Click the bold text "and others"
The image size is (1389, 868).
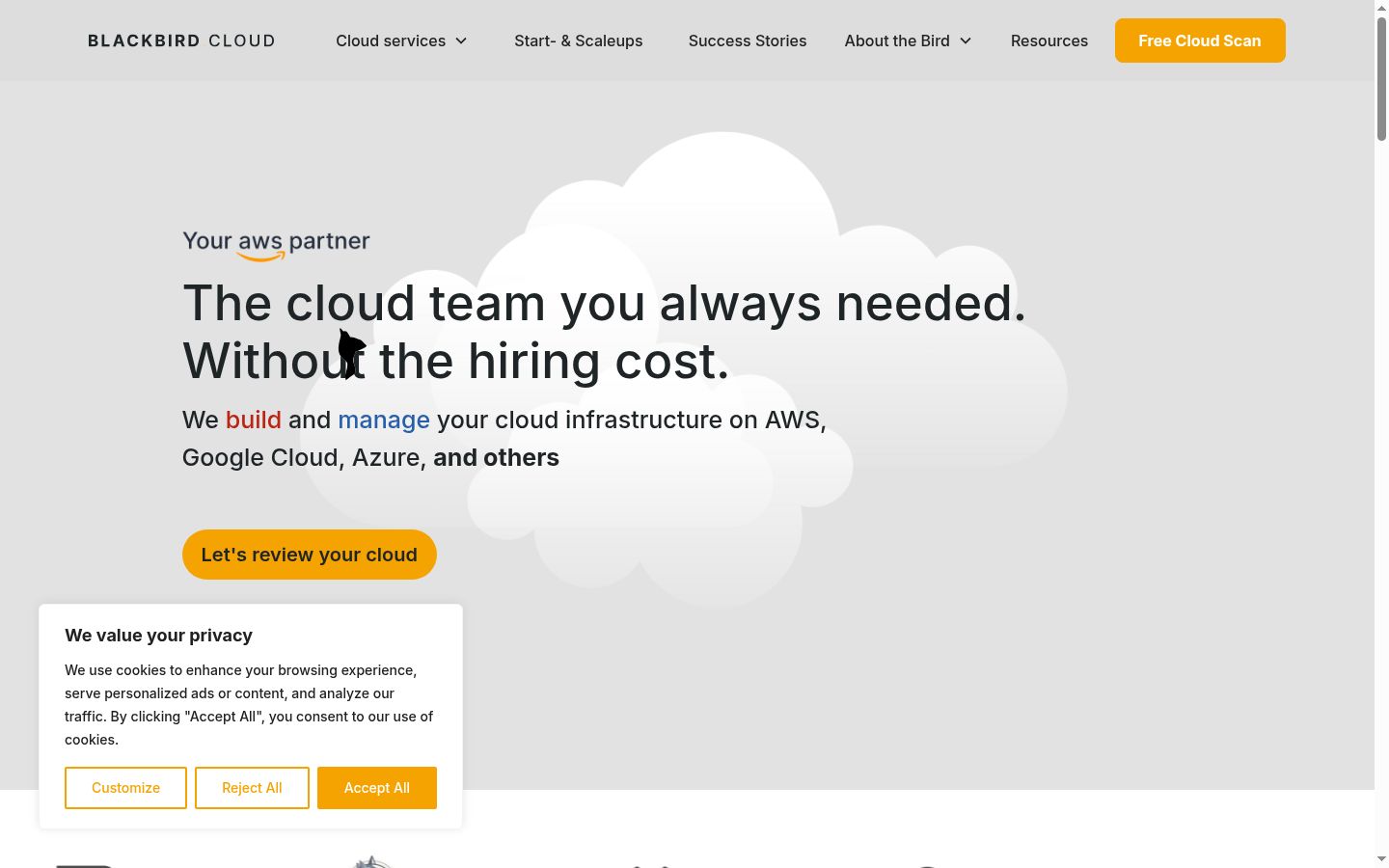point(496,457)
